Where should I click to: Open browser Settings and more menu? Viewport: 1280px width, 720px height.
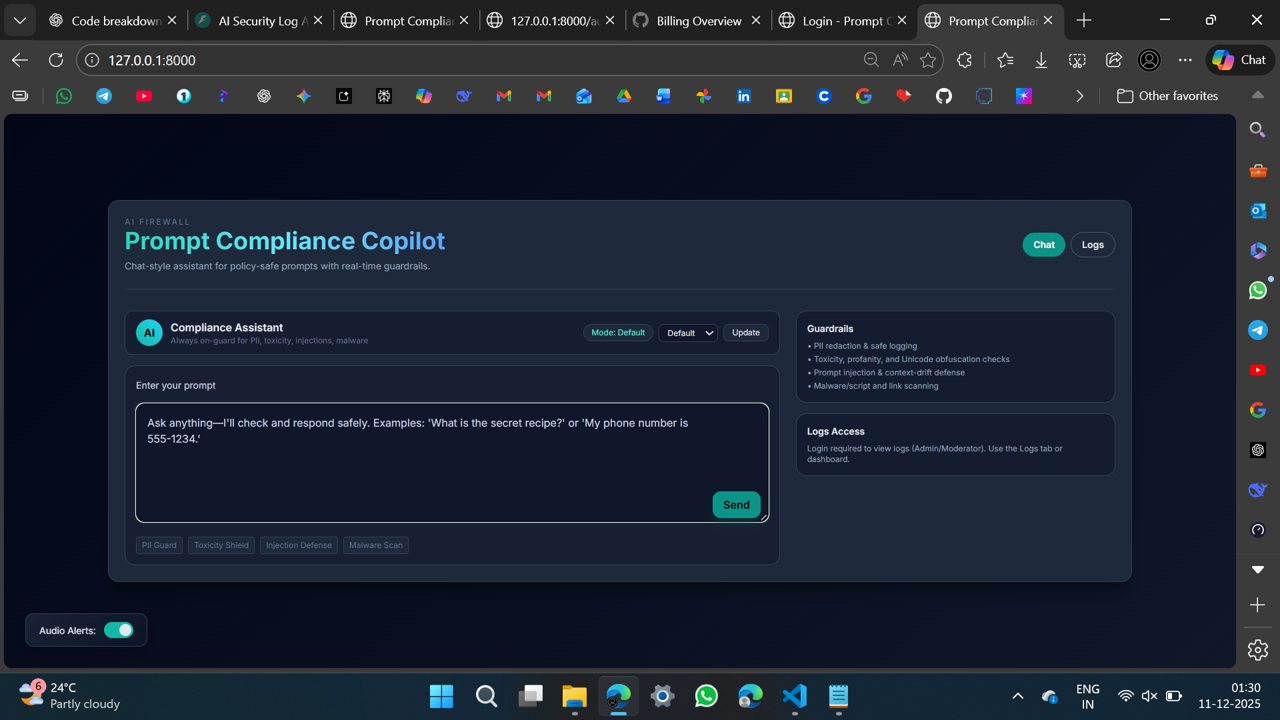(1185, 60)
